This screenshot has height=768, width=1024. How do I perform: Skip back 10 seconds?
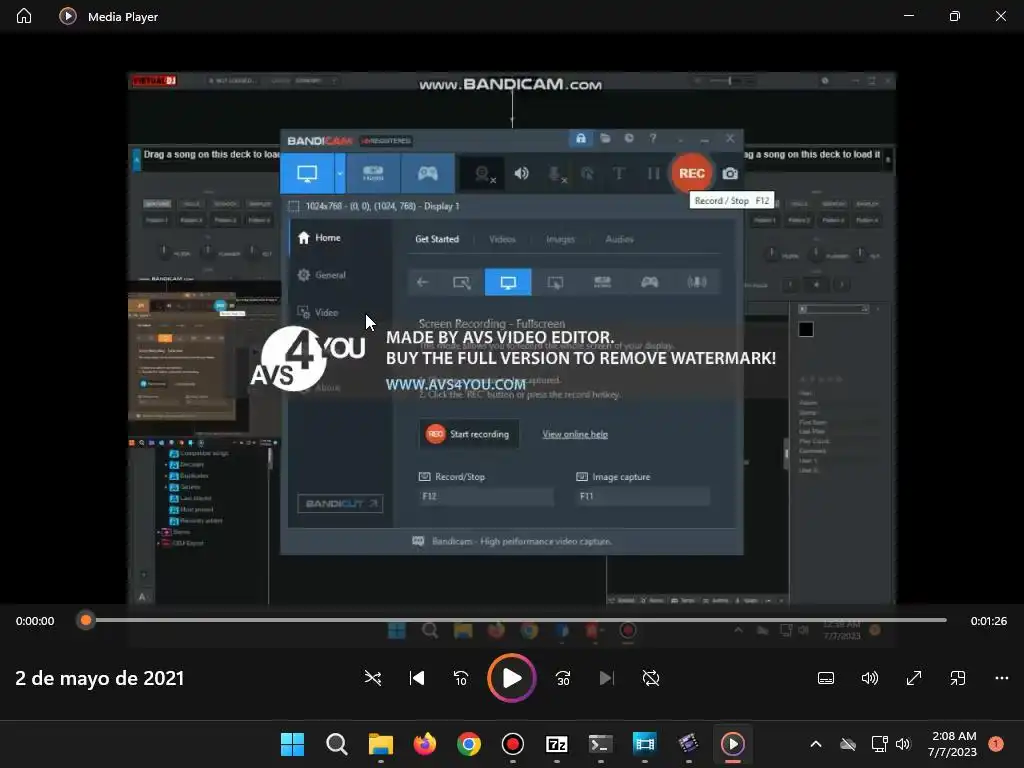(x=461, y=678)
